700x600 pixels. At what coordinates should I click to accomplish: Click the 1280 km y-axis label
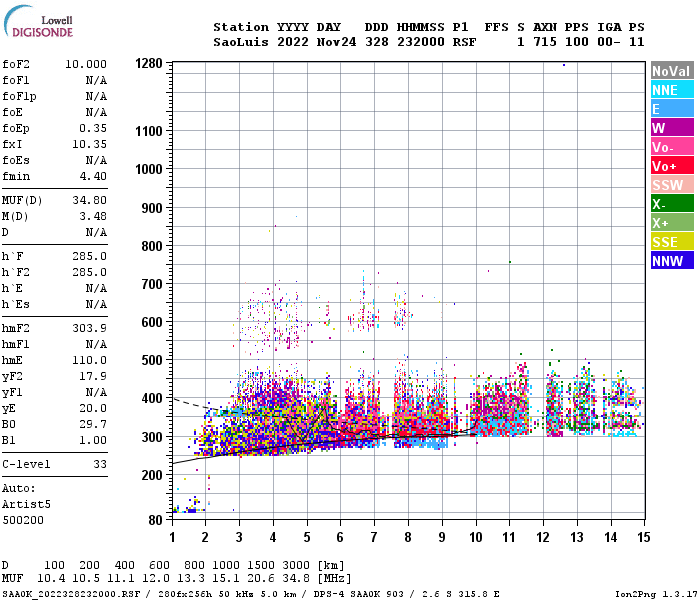tap(149, 63)
